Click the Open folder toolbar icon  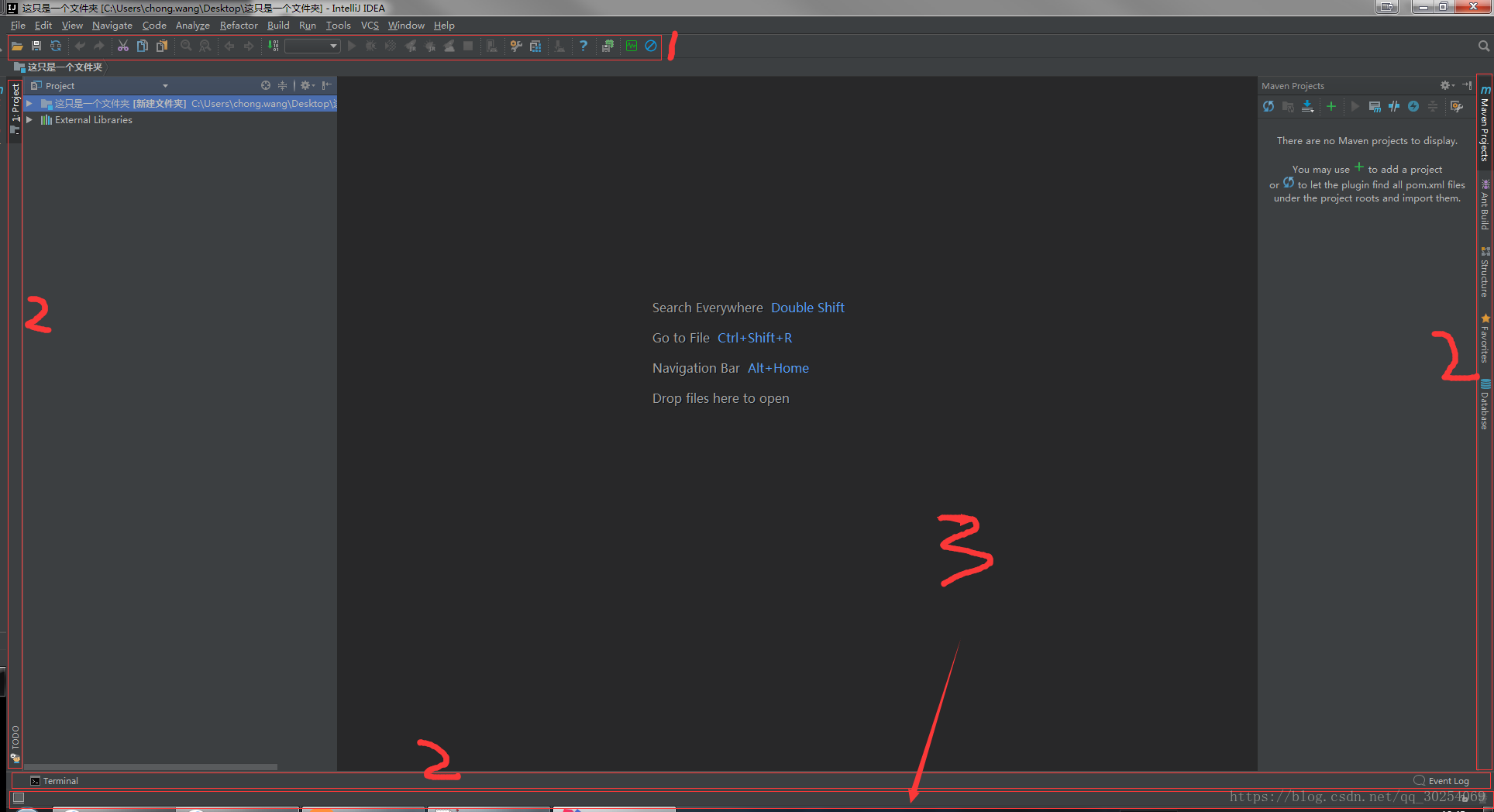tap(17, 46)
